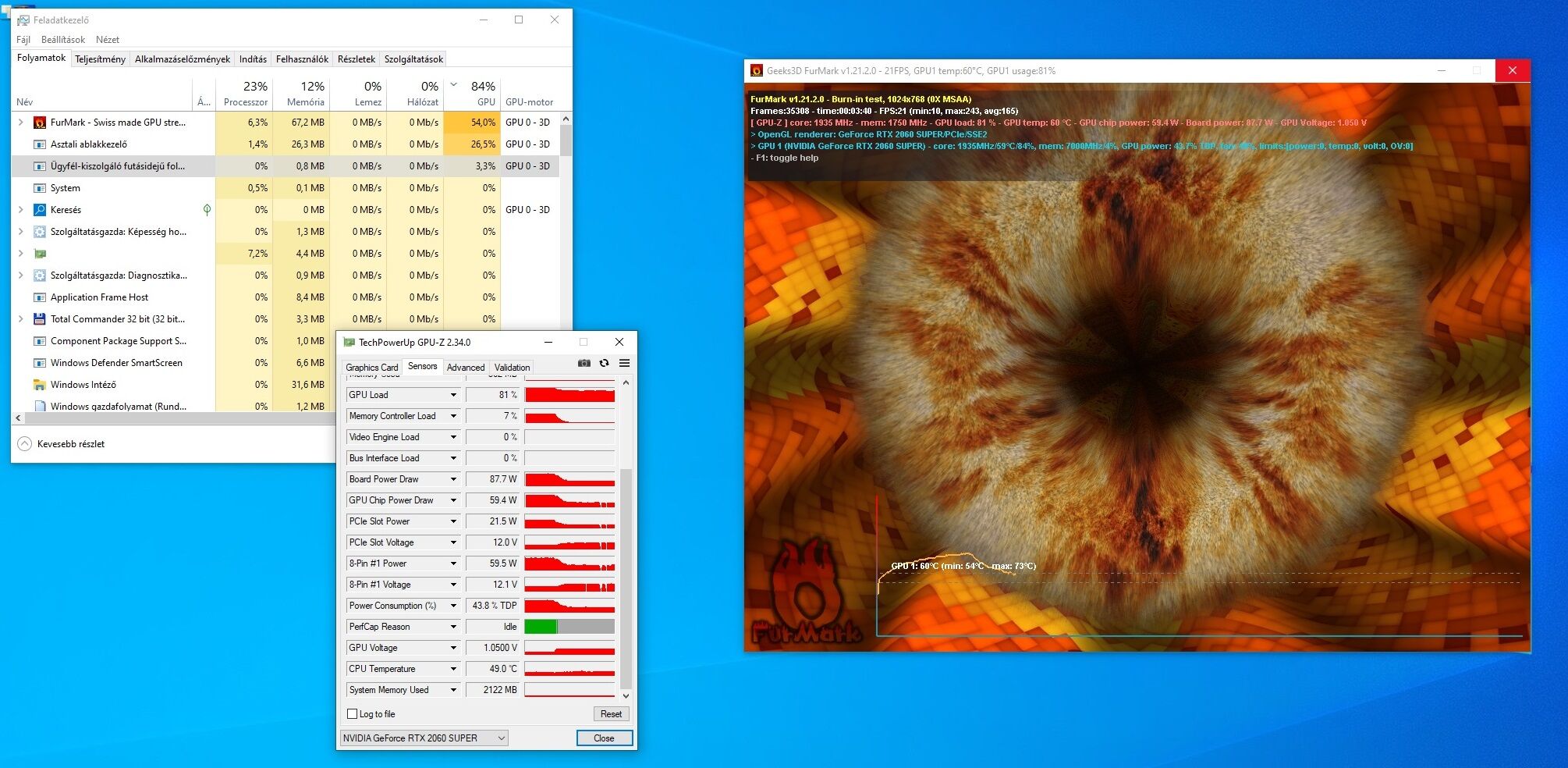Image resolution: width=1568 pixels, height=768 pixels.
Task: Click the Windows gazdafolyamat document icon
Action: [40, 406]
